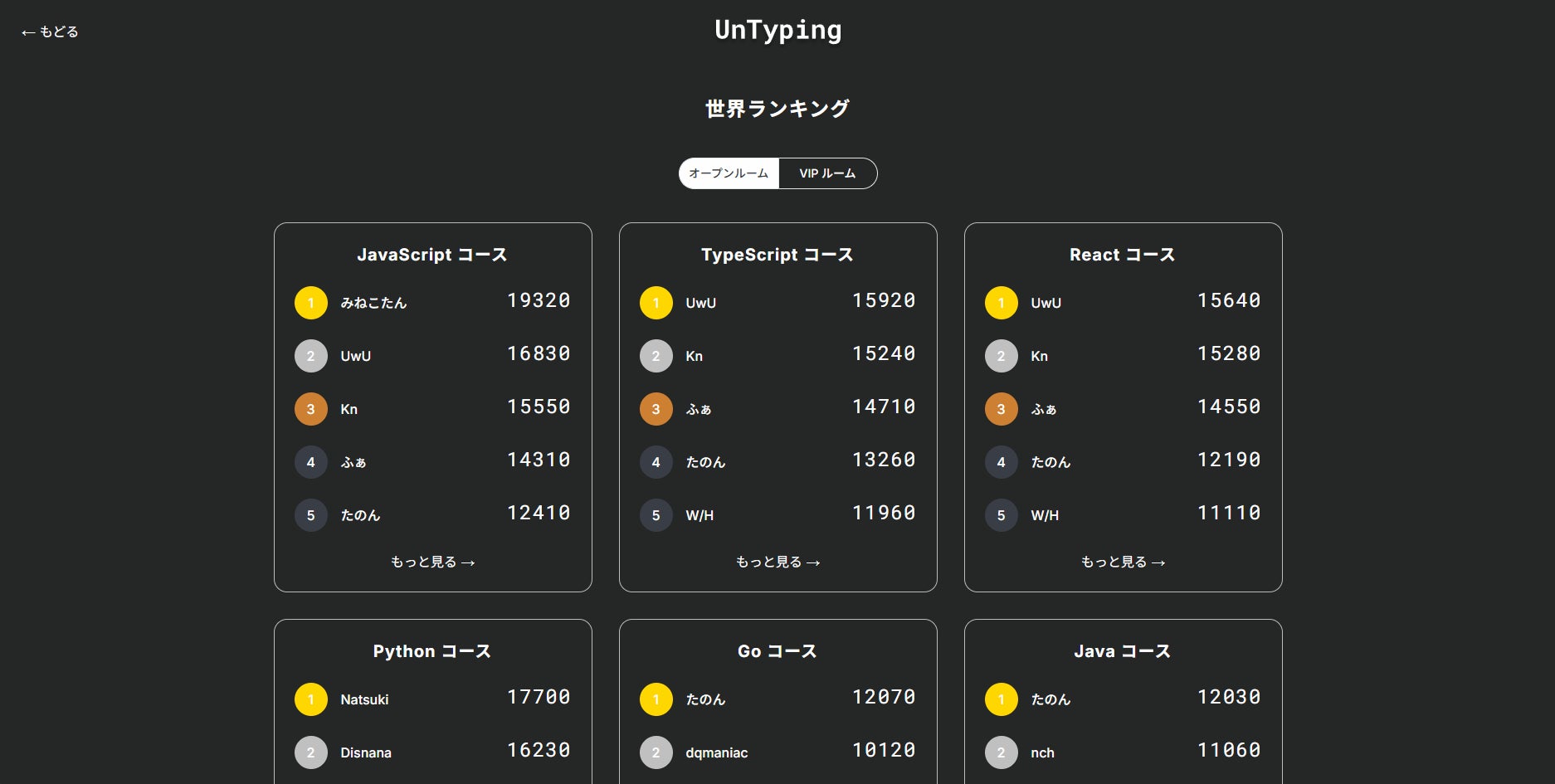The width and height of the screenshot is (1555, 784).
Task: Go back using the ← もどる link
Action: click(x=50, y=32)
